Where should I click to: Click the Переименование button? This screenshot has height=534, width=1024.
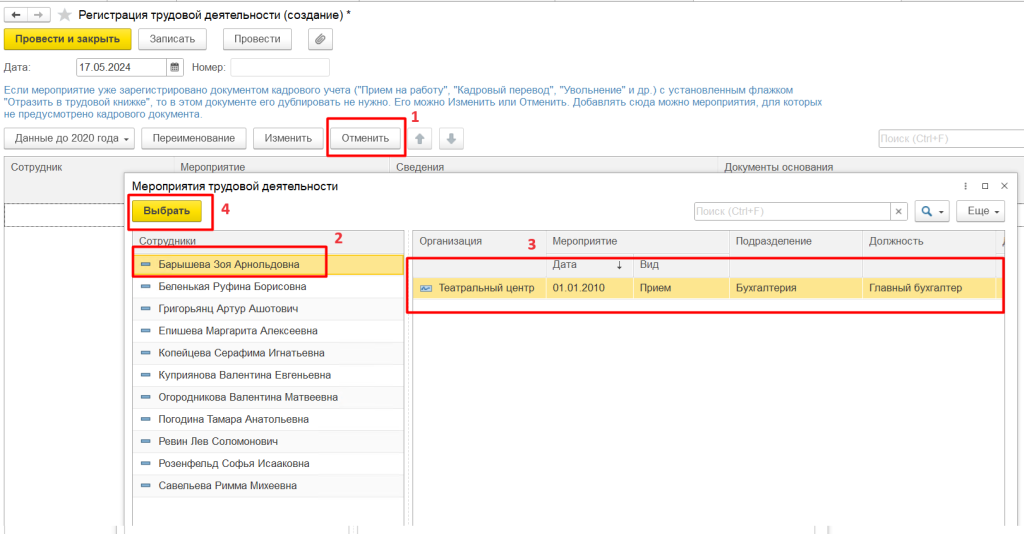[x=194, y=138]
